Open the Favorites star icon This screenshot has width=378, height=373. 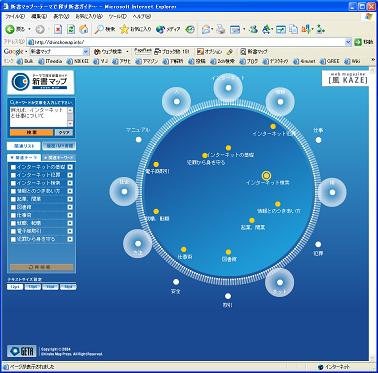coord(124,29)
